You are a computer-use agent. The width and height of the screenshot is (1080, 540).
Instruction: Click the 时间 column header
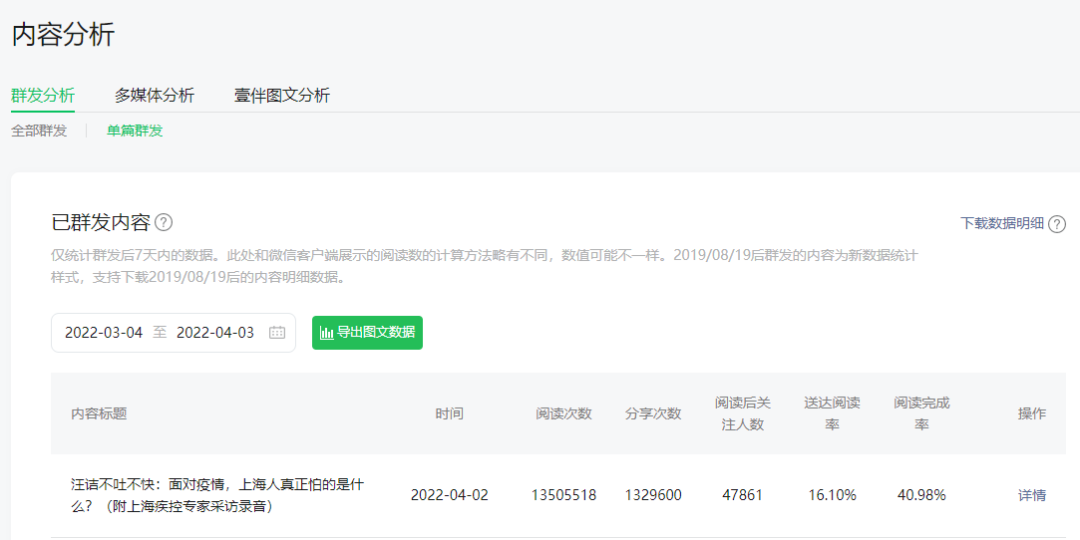tap(449, 414)
